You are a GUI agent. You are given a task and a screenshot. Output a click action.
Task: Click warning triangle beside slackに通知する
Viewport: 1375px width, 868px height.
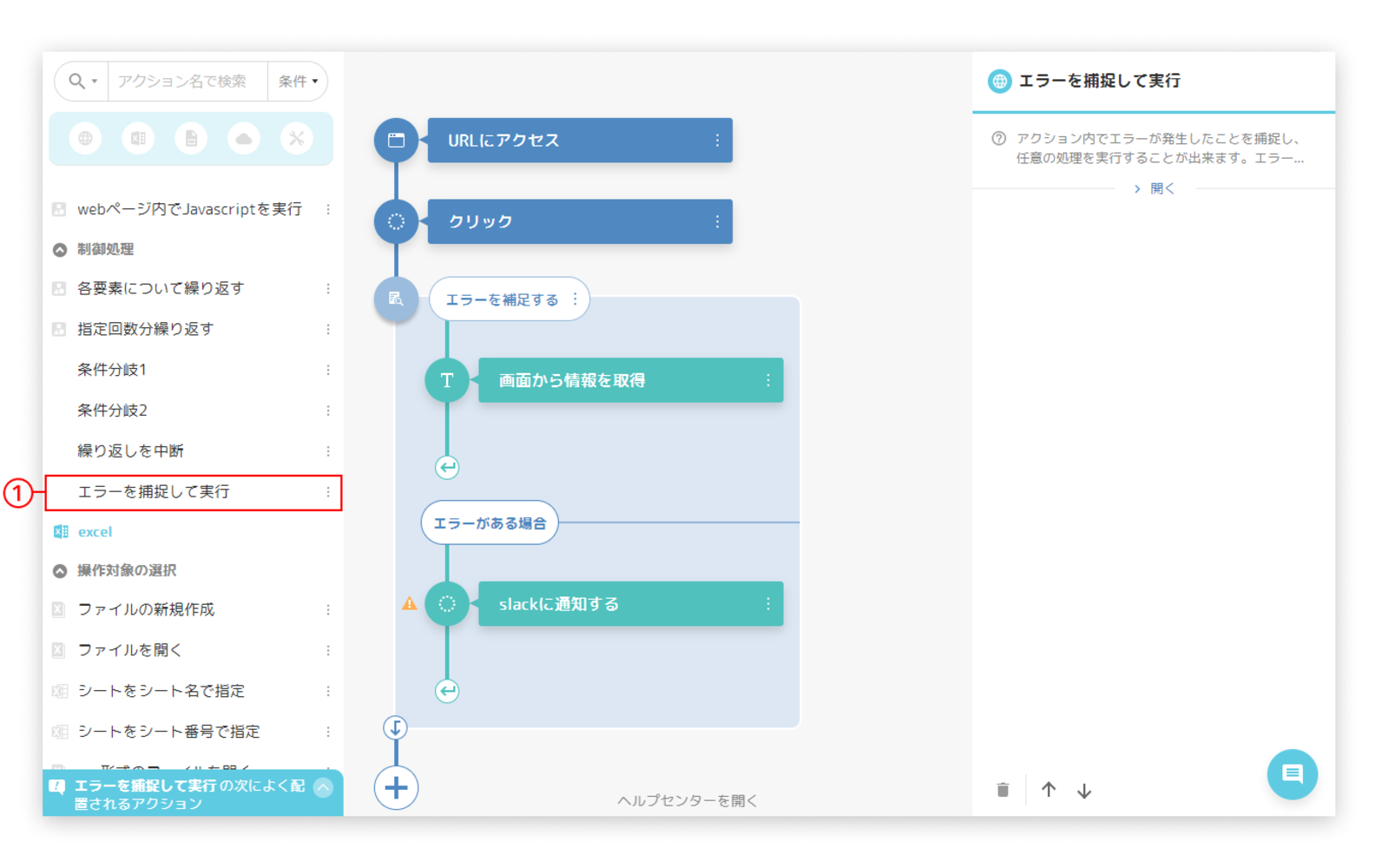point(410,604)
